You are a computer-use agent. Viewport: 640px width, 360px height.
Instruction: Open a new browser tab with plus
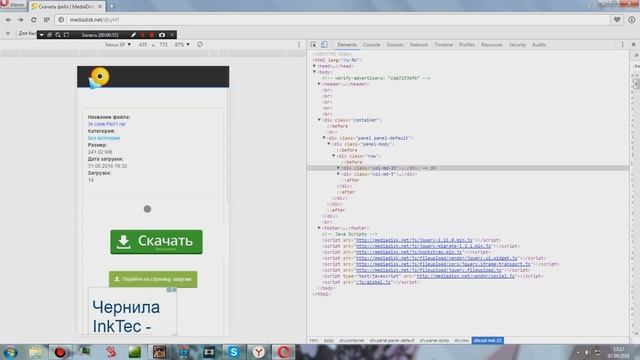[112, 6]
